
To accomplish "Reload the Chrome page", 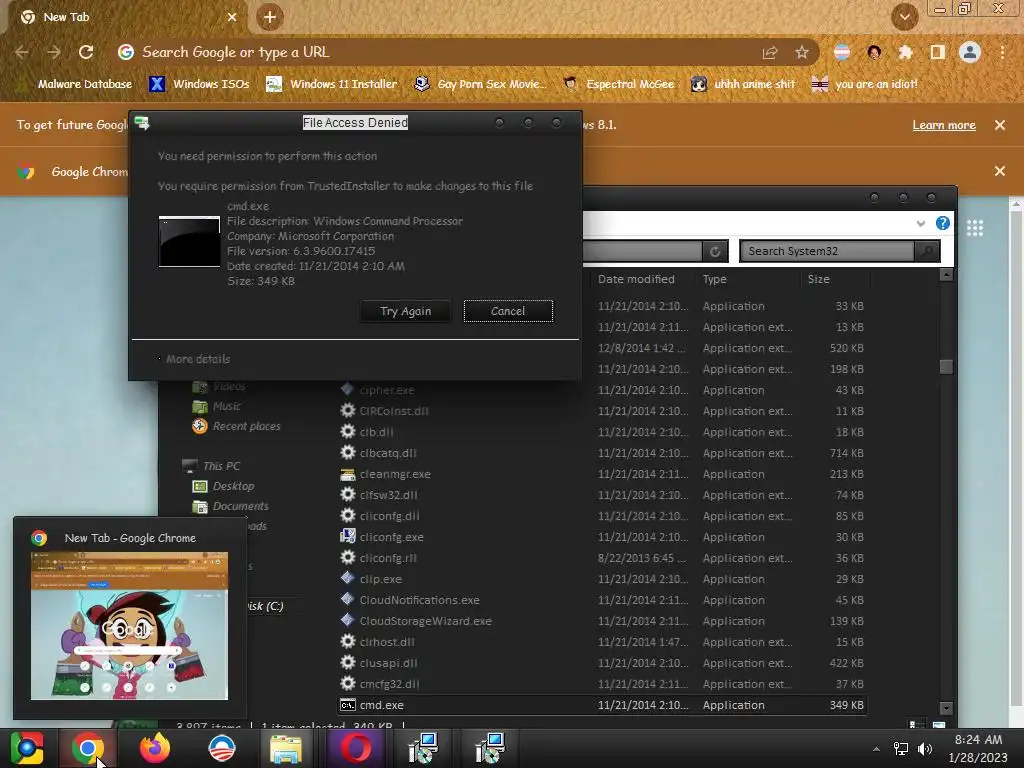I will [86, 52].
